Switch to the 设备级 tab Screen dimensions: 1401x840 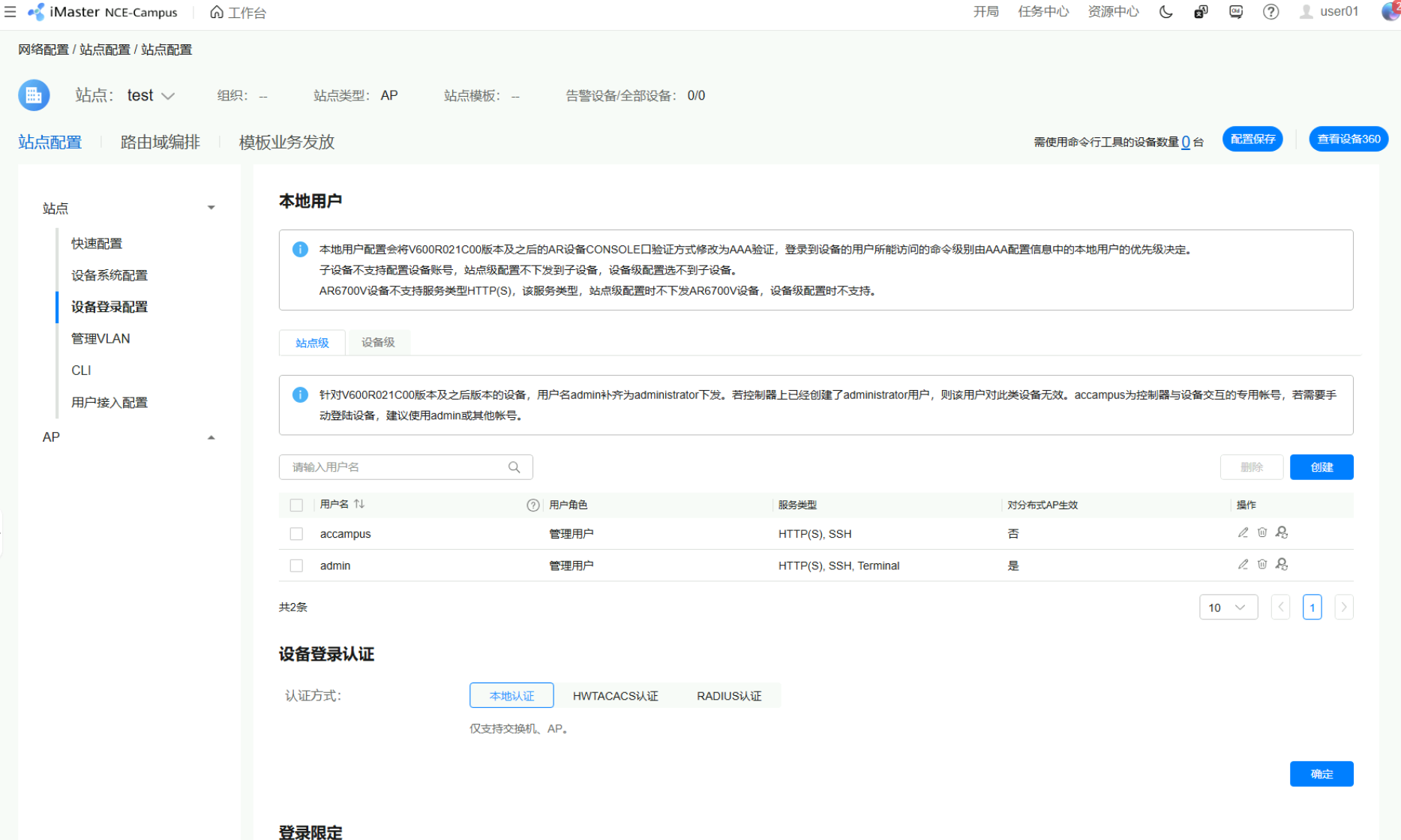378,343
